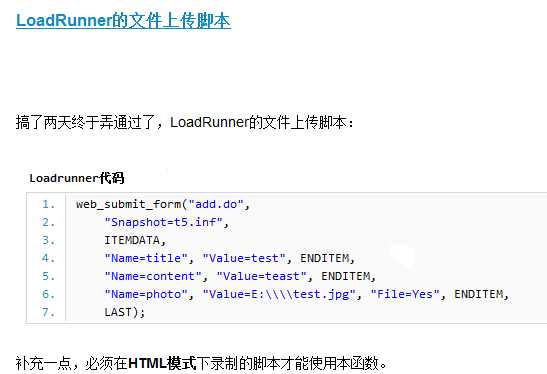Click the "Value=teast" string in line 5
This screenshot has width=547, height=374.
coord(261,276)
